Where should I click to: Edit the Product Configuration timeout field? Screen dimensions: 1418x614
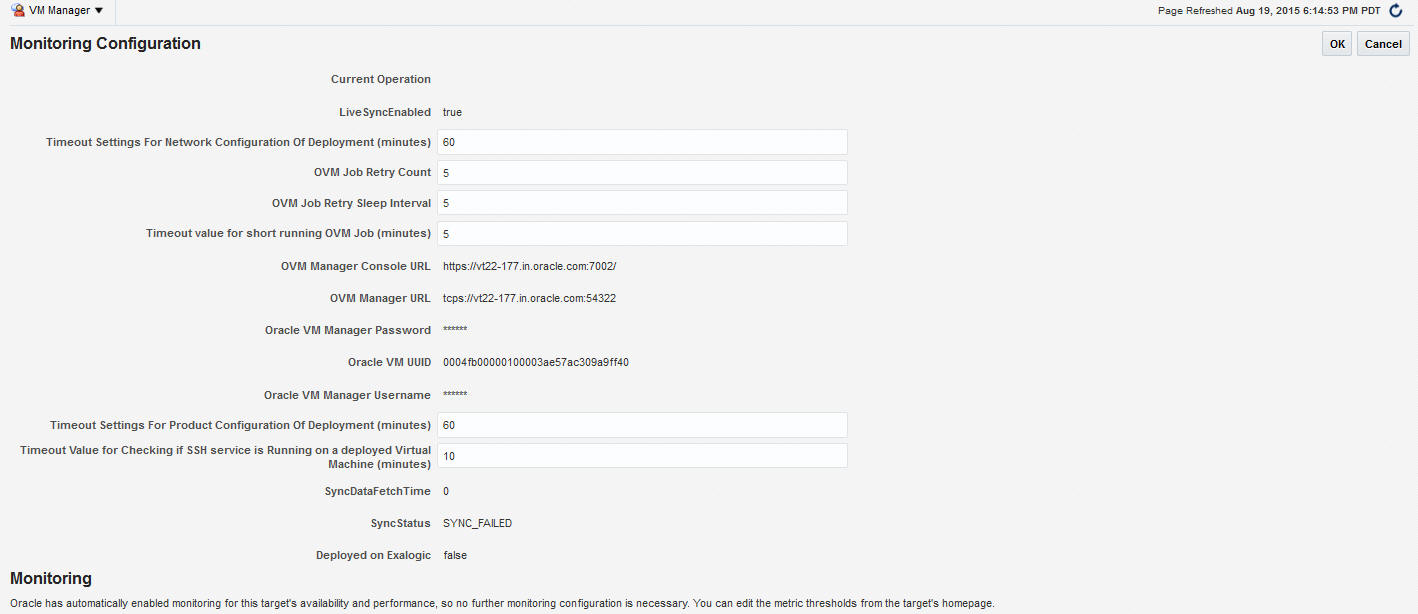(642, 425)
